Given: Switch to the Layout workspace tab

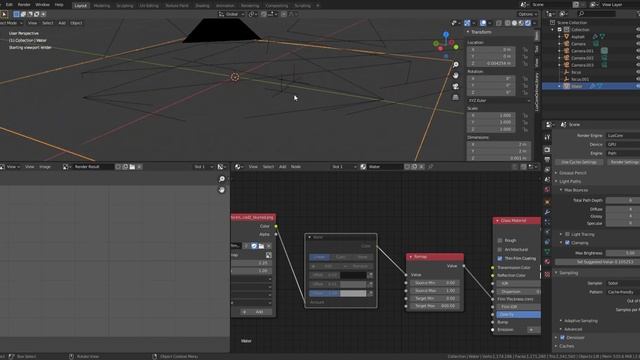Looking at the screenshot, I should pos(80,6).
